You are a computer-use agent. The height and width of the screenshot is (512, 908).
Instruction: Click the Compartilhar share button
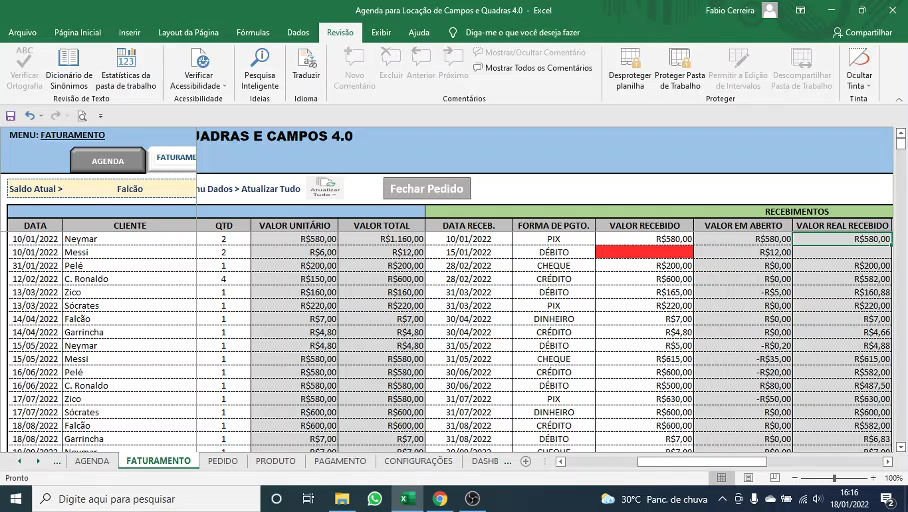click(862, 32)
